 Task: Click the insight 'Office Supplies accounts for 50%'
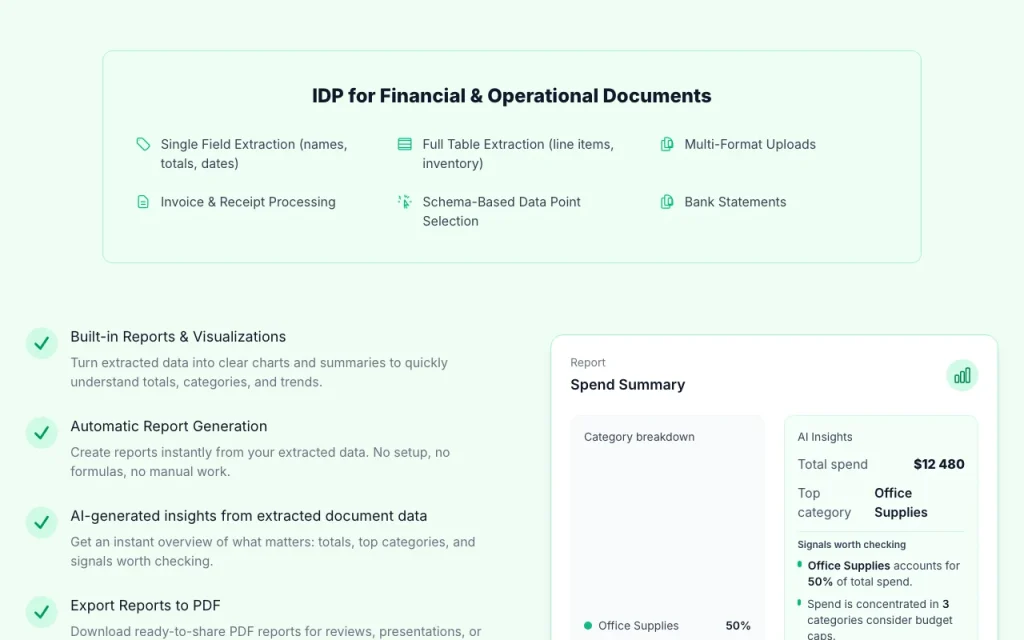pos(884,573)
